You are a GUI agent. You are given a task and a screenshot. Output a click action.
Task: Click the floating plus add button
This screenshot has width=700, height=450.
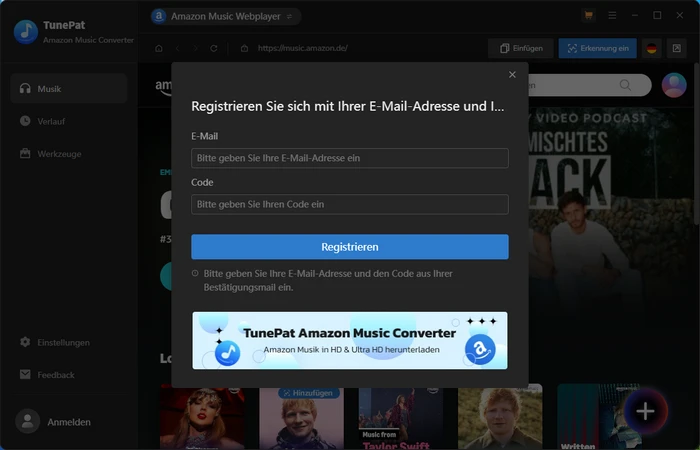coord(645,411)
